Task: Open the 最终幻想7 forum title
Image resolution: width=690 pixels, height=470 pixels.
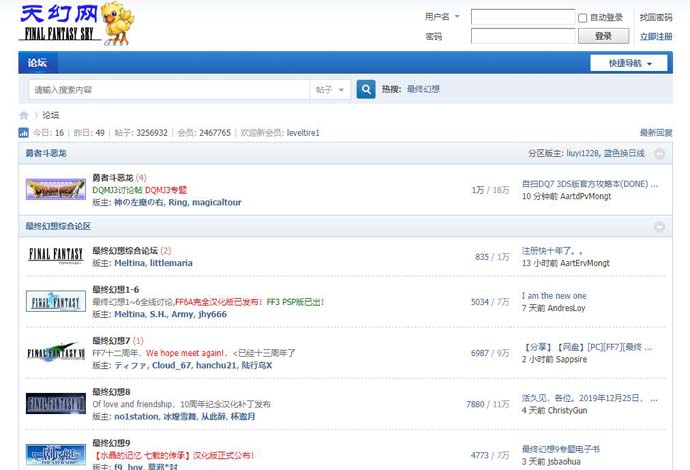Action: click(x=111, y=341)
